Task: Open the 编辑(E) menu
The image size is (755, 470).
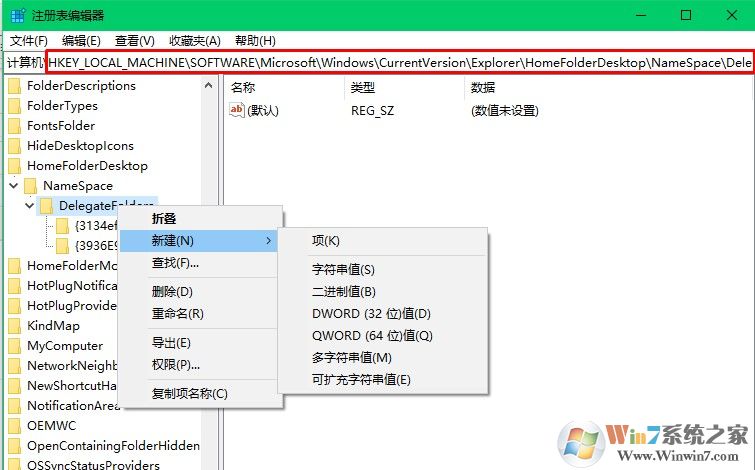Action: click(x=81, y=41)
